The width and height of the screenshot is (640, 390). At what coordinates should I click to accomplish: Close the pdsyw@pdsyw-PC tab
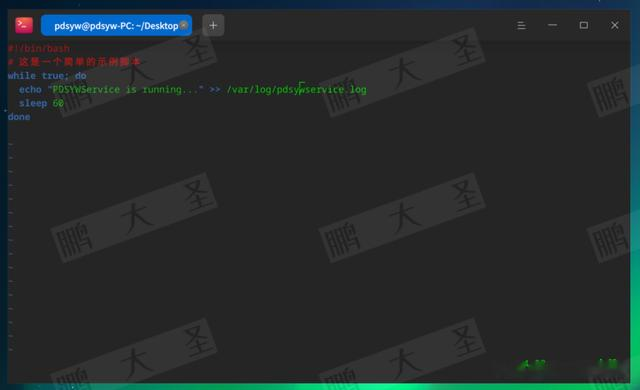[184, 25]
